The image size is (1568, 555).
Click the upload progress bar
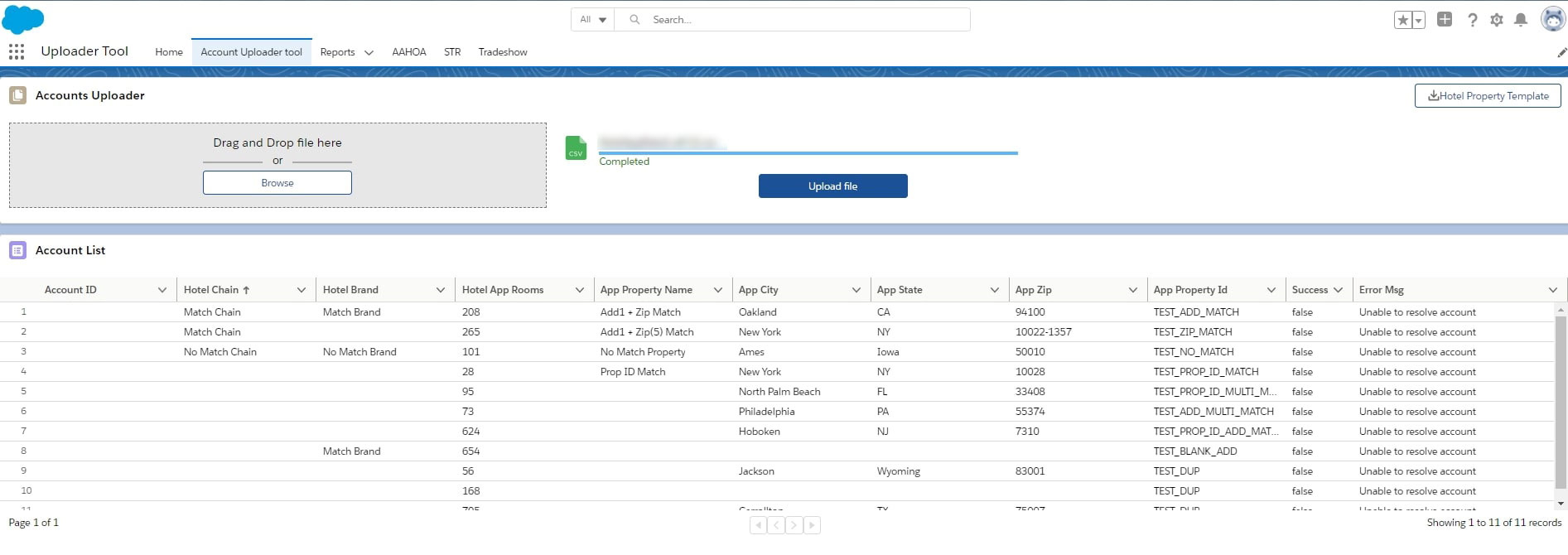click(808, 153)
